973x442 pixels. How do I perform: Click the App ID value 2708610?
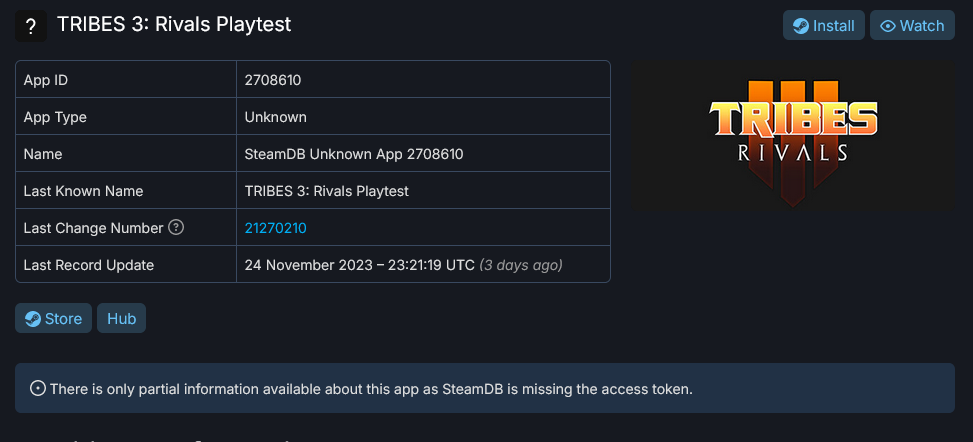273,80
